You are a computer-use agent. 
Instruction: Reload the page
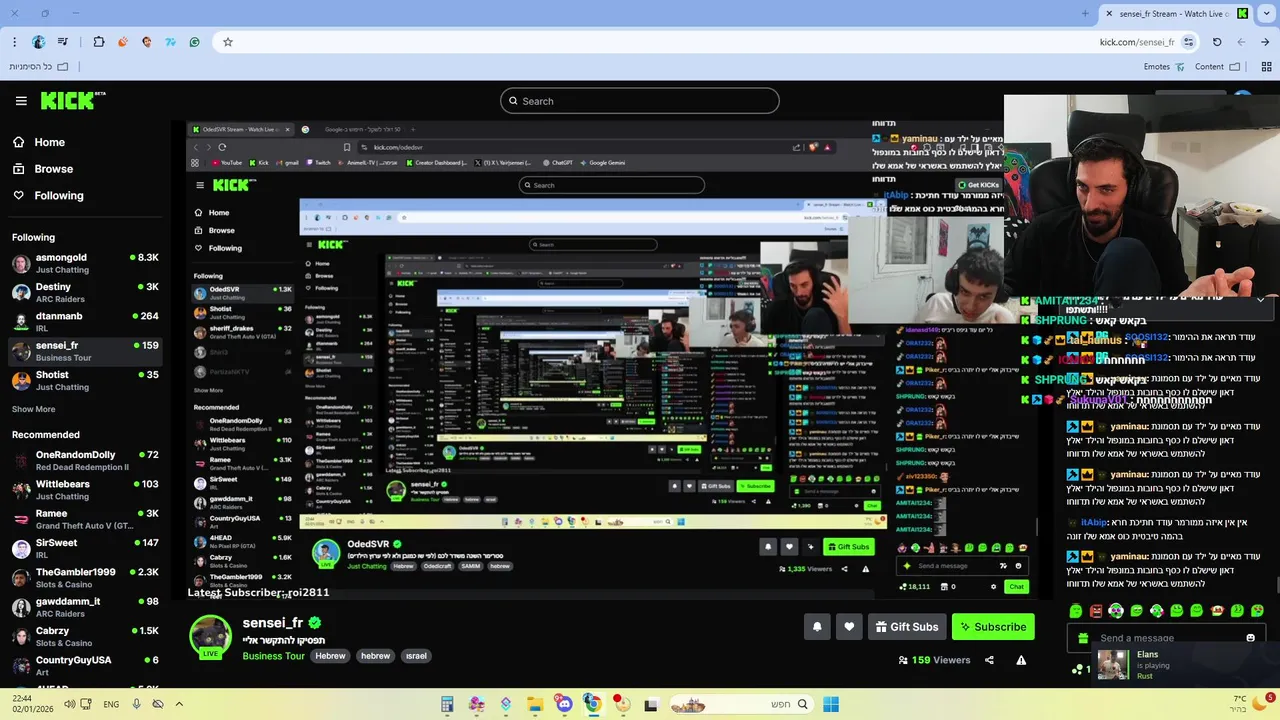(x=1217, y=42)
